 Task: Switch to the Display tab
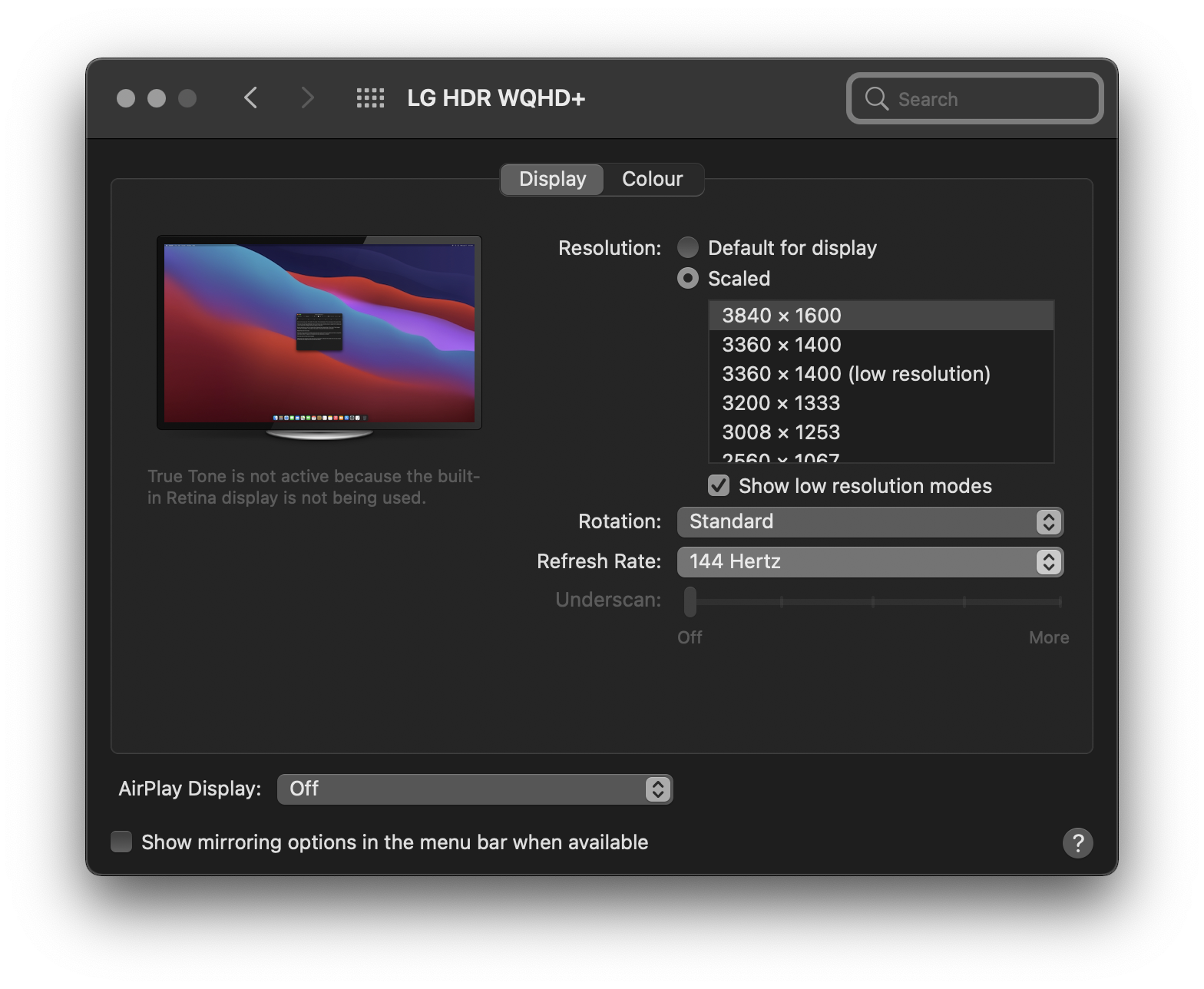click(x=552, y=179)
